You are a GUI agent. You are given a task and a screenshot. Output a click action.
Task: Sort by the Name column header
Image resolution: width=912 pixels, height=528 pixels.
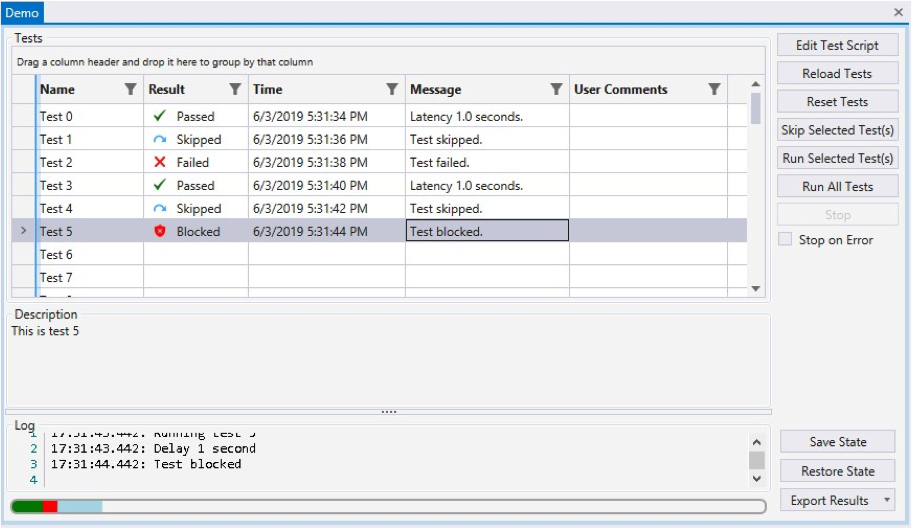point(75,90)
